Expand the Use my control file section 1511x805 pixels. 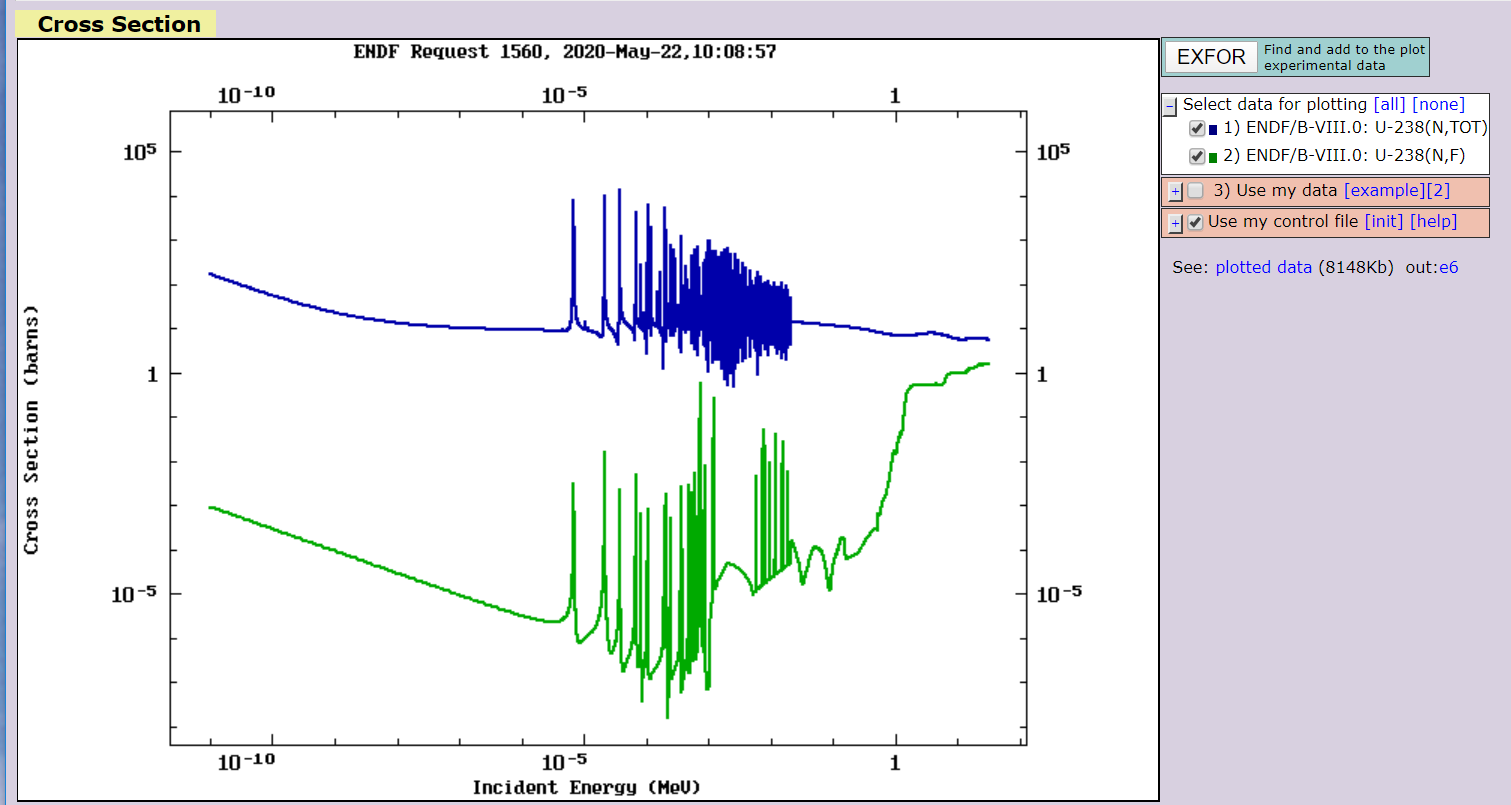1176,223
